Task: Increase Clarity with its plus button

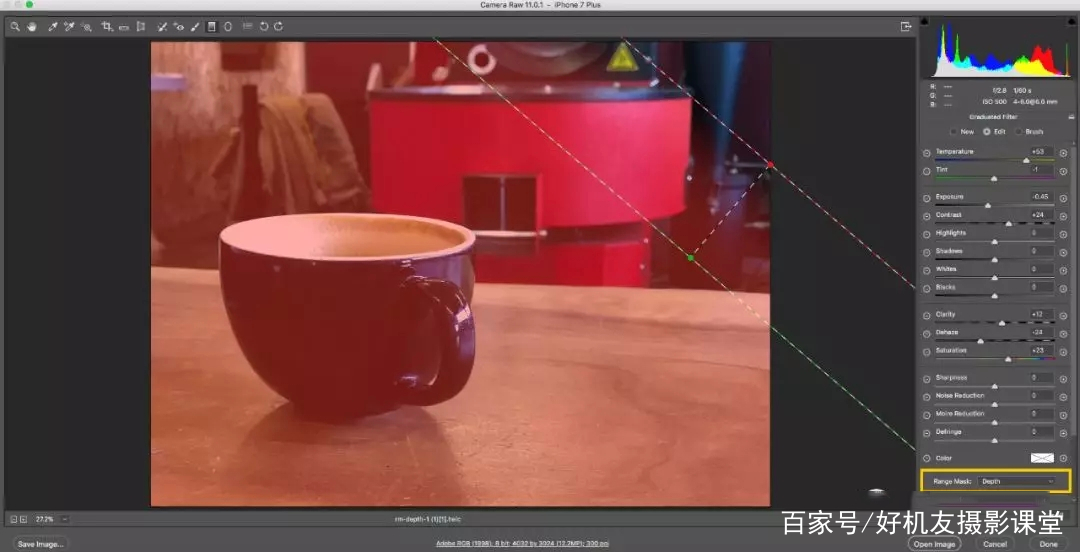Action: click(1063, 316)
